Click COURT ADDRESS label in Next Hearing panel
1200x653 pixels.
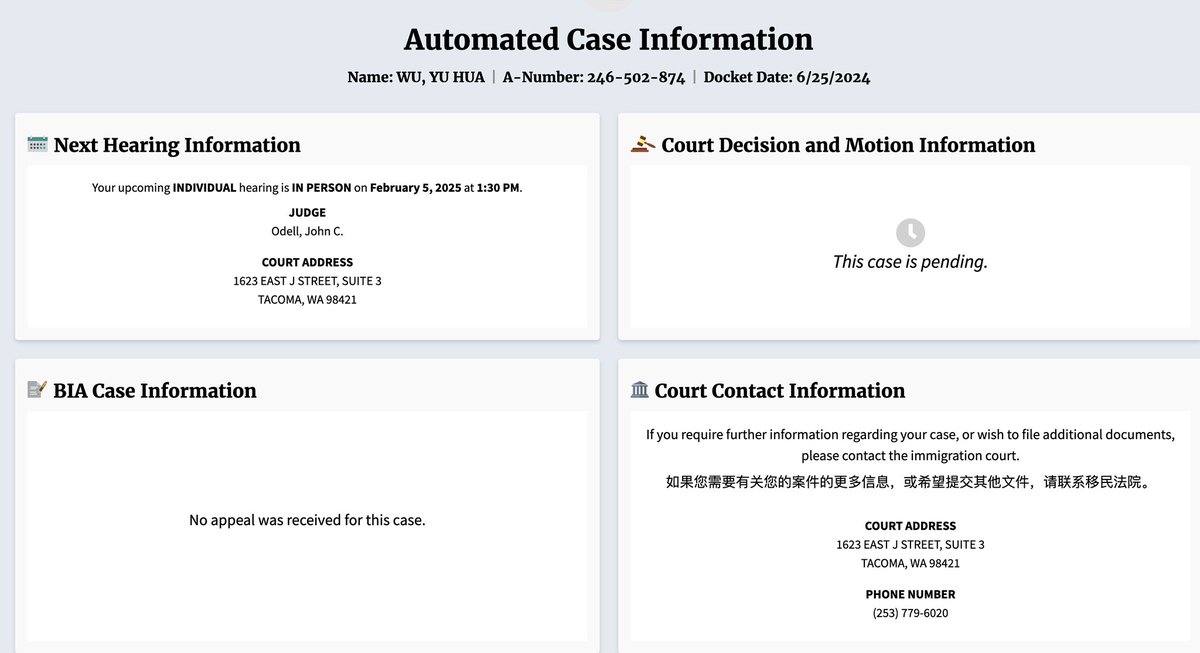tap(307, 262)
